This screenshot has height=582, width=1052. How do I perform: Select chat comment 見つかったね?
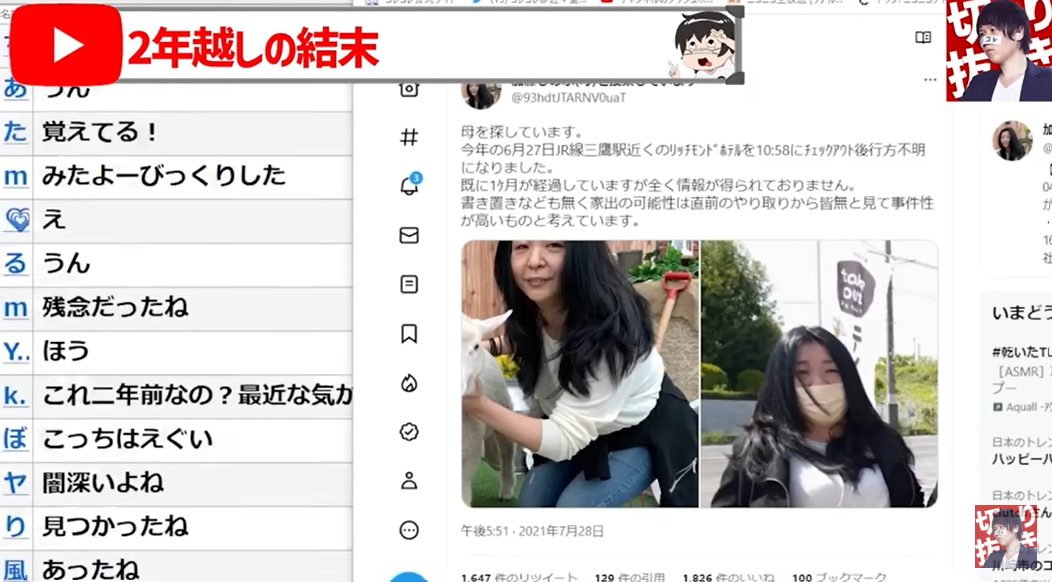(115, 527)
